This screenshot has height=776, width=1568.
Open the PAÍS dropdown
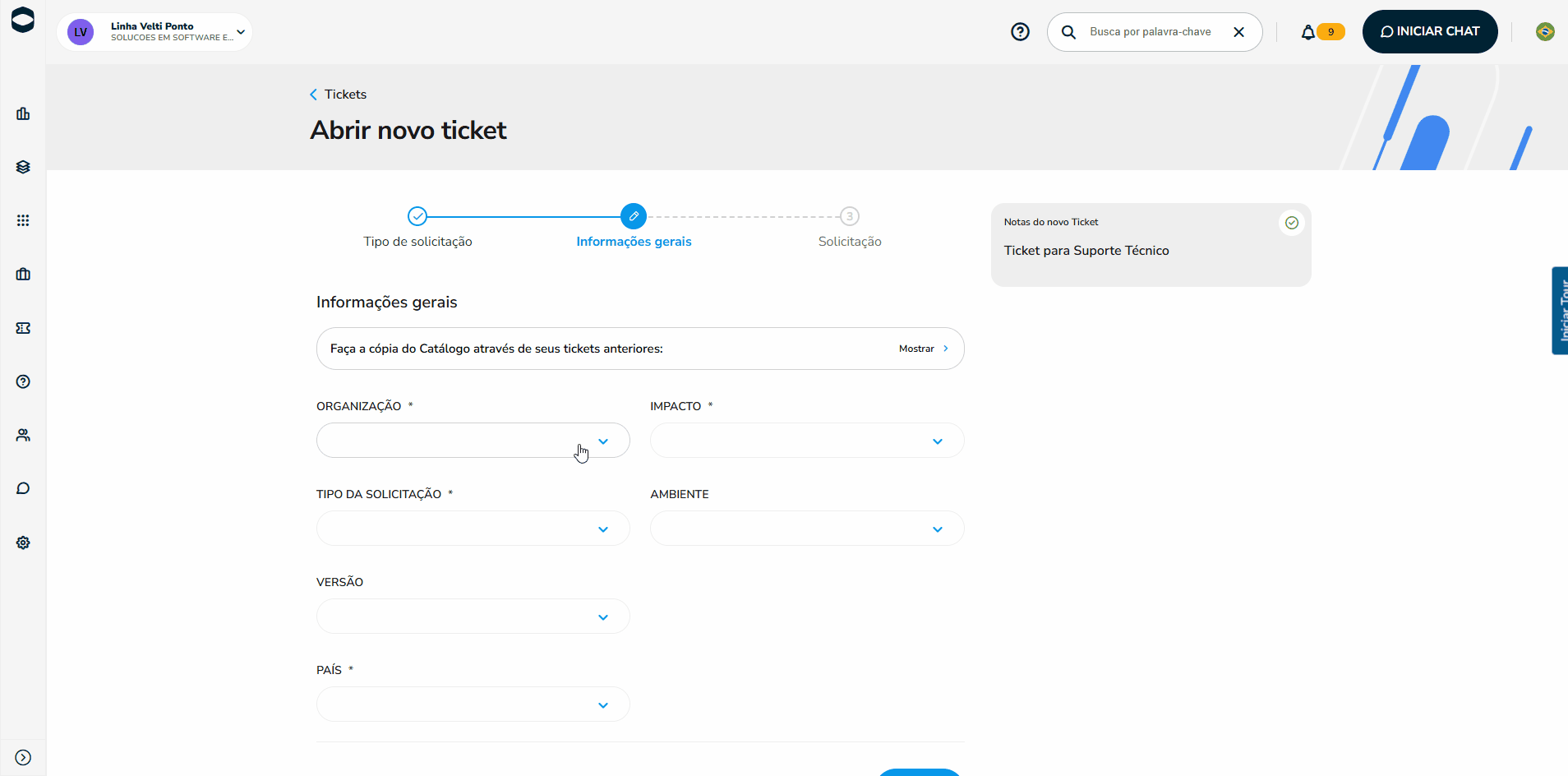(x=473, y=704)
